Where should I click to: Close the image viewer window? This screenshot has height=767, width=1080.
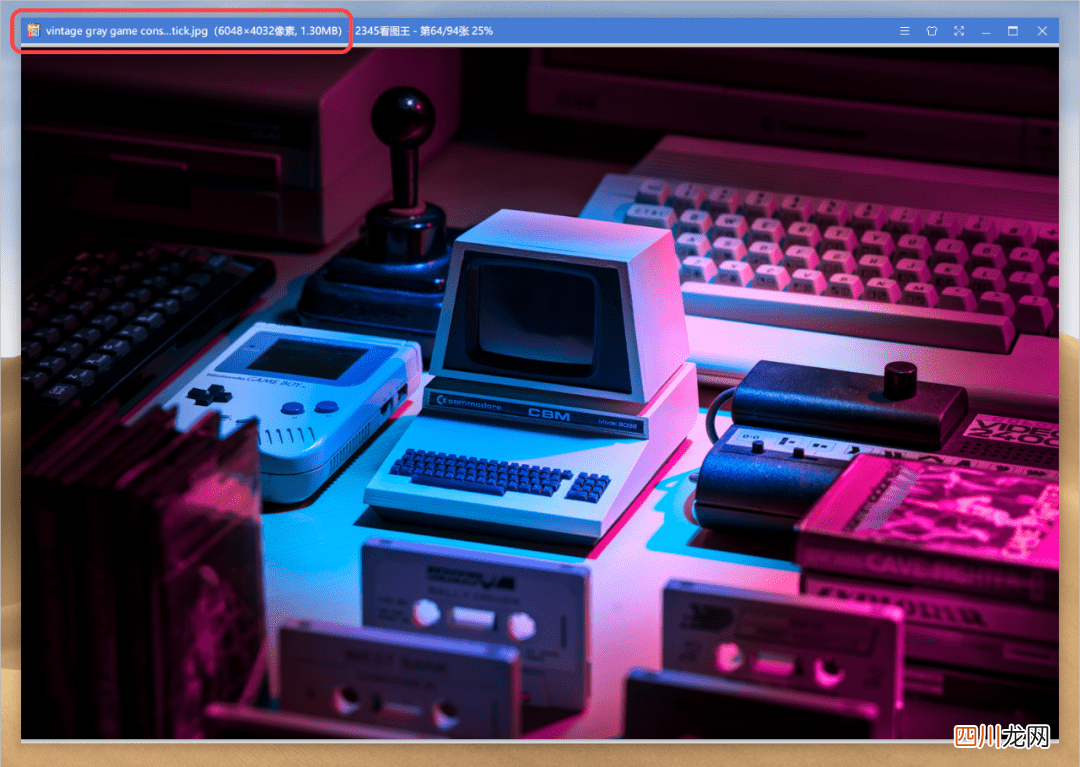point(1042,31)
